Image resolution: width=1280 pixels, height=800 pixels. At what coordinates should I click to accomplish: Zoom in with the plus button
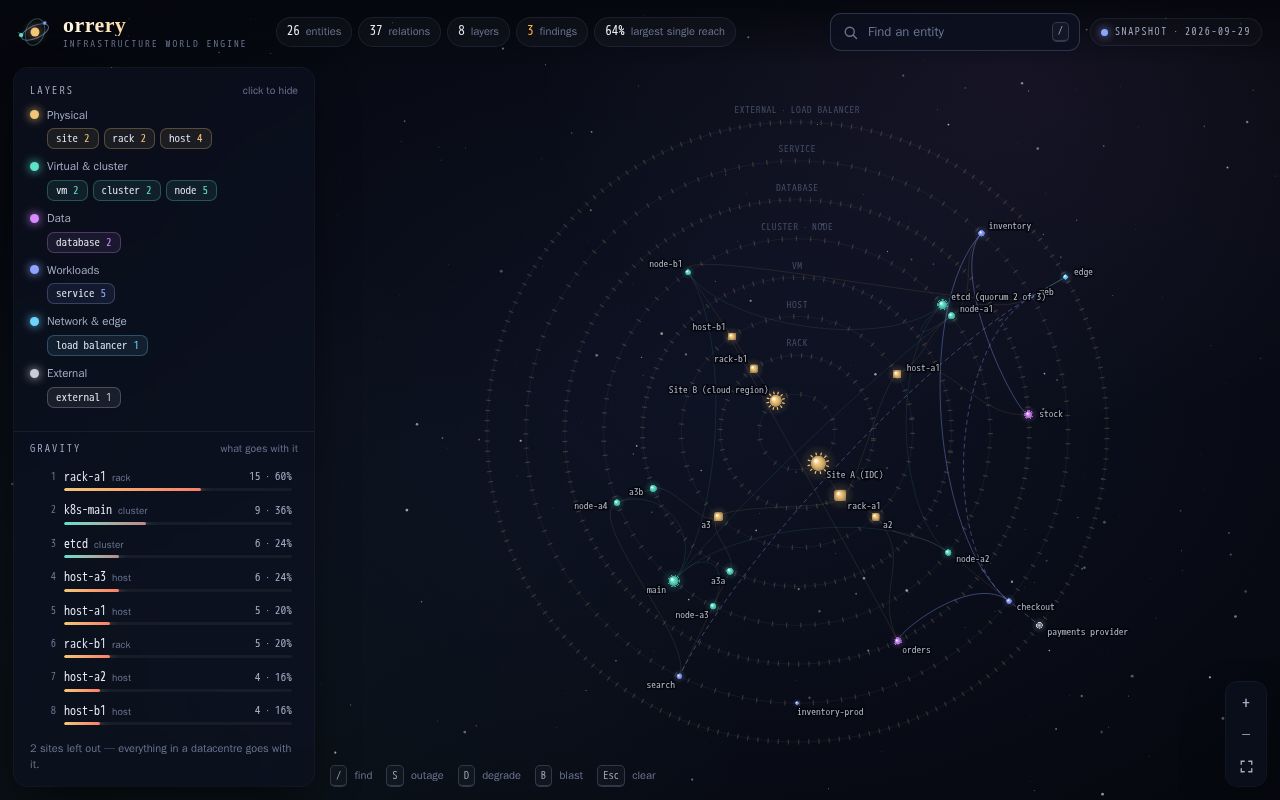point(1246,703)
